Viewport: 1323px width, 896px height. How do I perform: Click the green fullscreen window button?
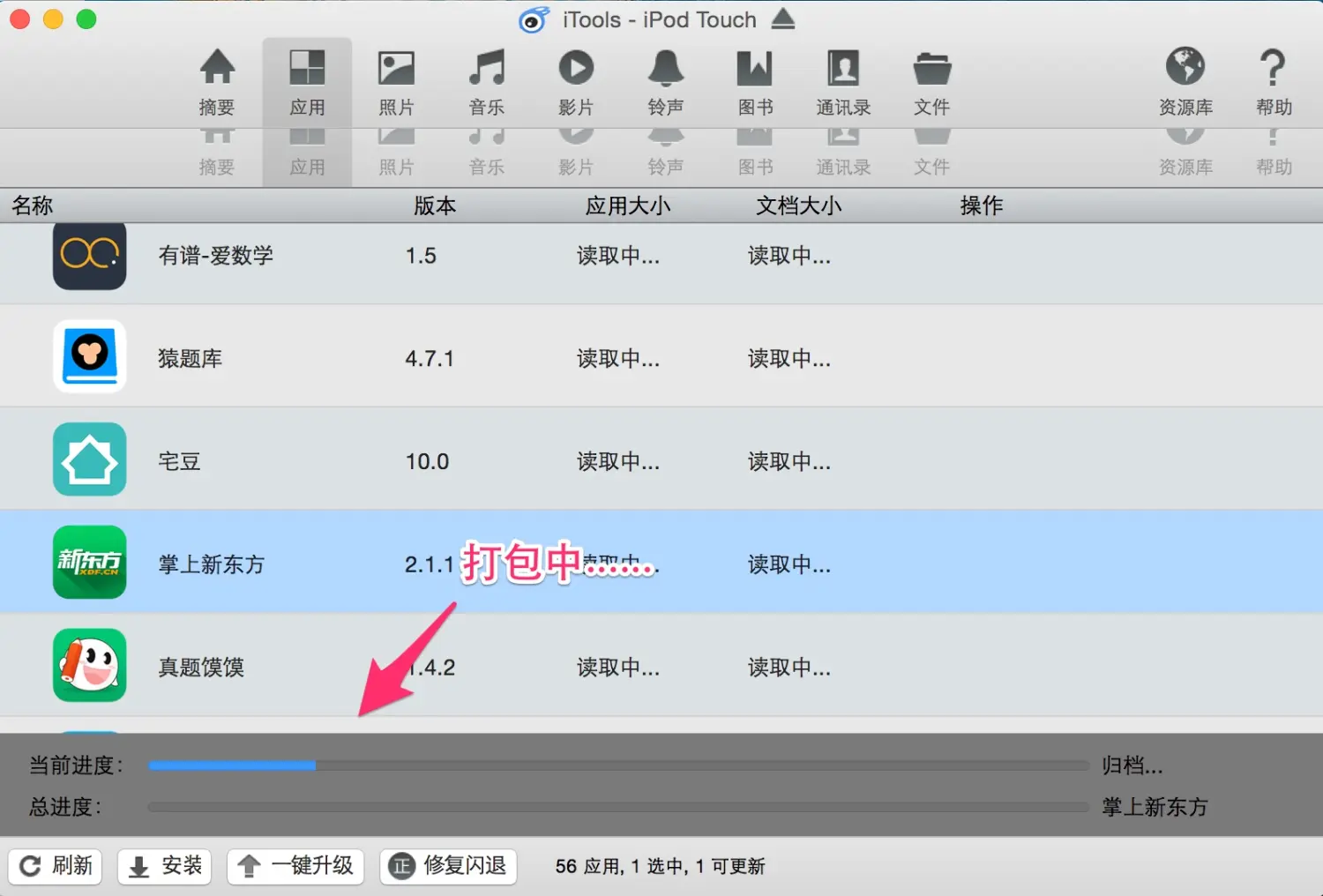click(x=86, y=19)
